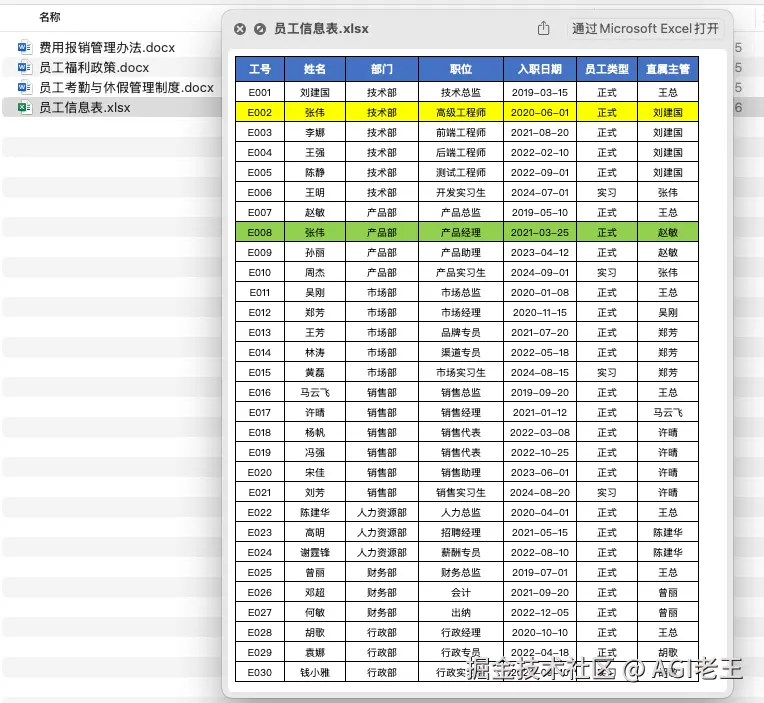Click cell E001 in the table
764x703 pixels.
[260, 92]
